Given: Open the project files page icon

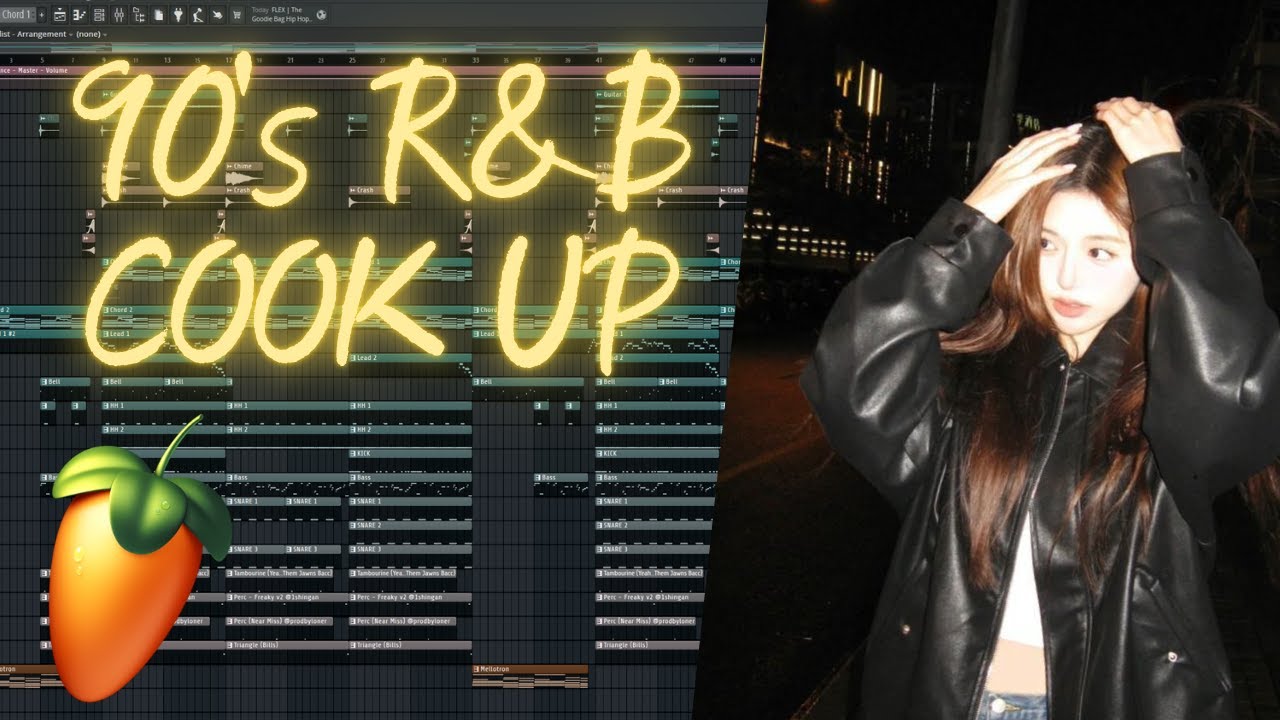Looking at the screenshot, I should [x=159, y=15].
